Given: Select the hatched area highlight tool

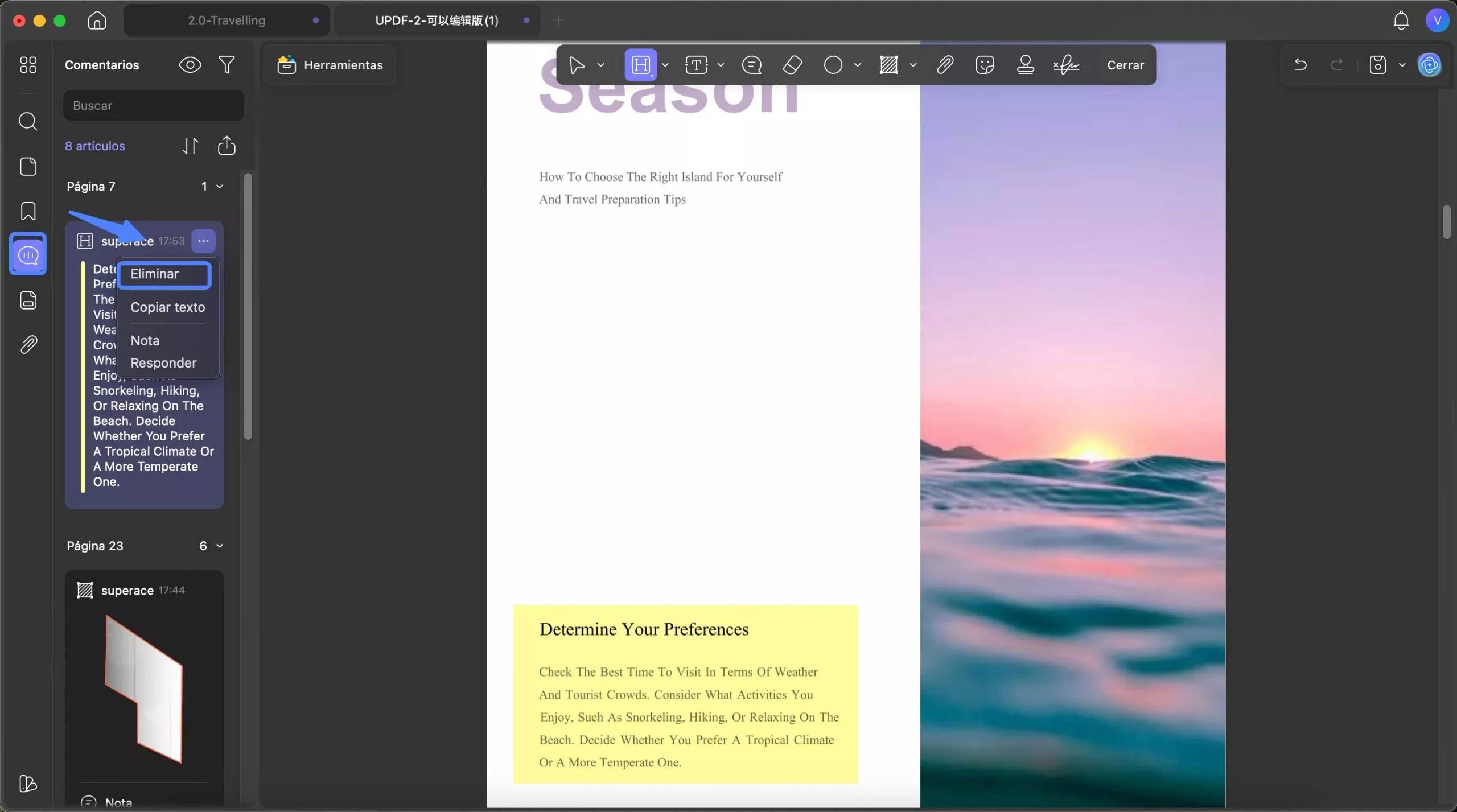Looking at the screenshot, I should (888, 65).
